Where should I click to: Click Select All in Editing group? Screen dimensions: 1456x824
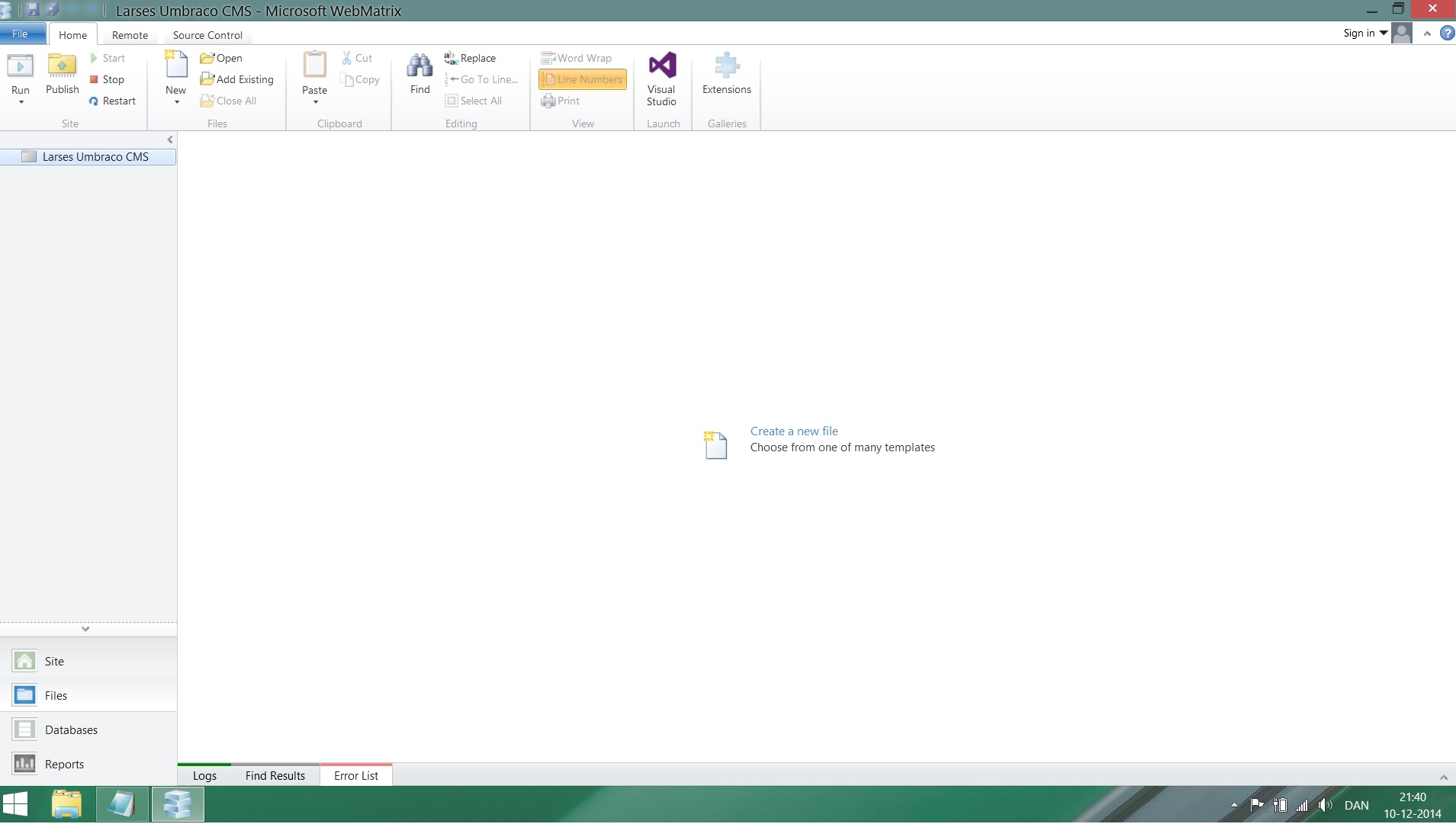[474, 101]
